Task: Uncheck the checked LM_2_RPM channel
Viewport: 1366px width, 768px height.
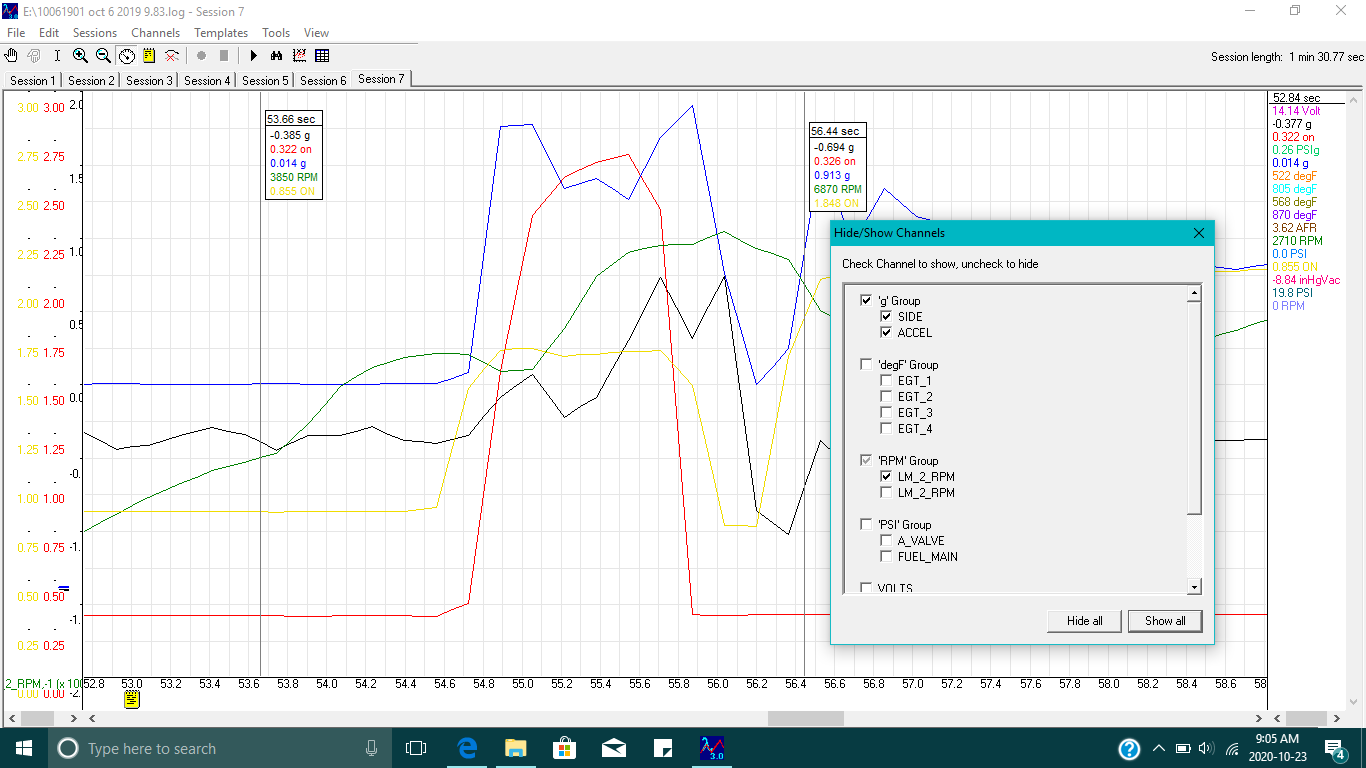Action: 886,476
